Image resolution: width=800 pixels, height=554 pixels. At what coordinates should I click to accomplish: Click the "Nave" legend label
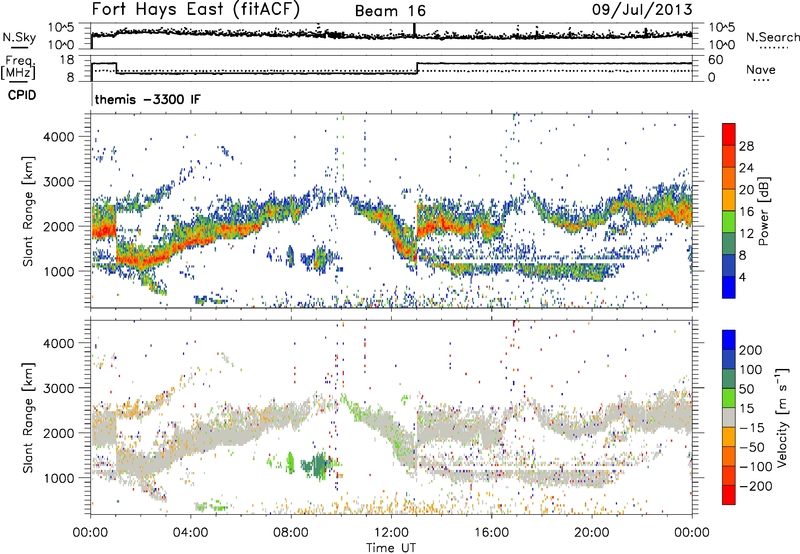(x=761, y=70)
